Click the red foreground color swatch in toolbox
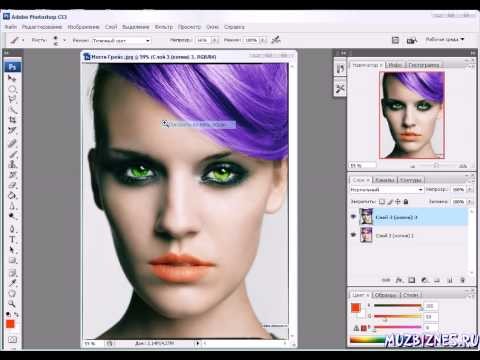The width and height of the screenshot is (480, 360). (10, 324)
